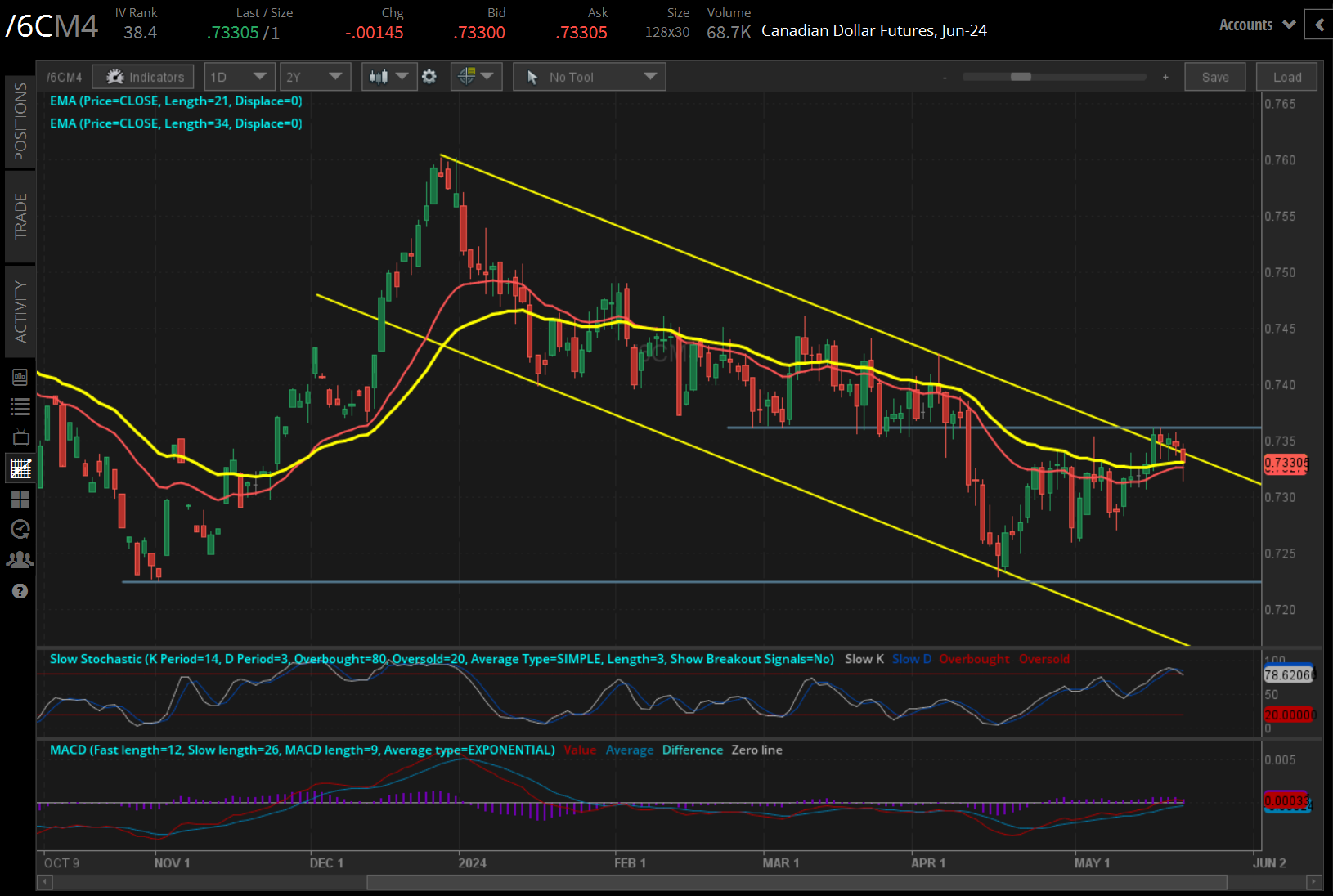
Task: Click the zoom out minus button
Action: point(945,78)
